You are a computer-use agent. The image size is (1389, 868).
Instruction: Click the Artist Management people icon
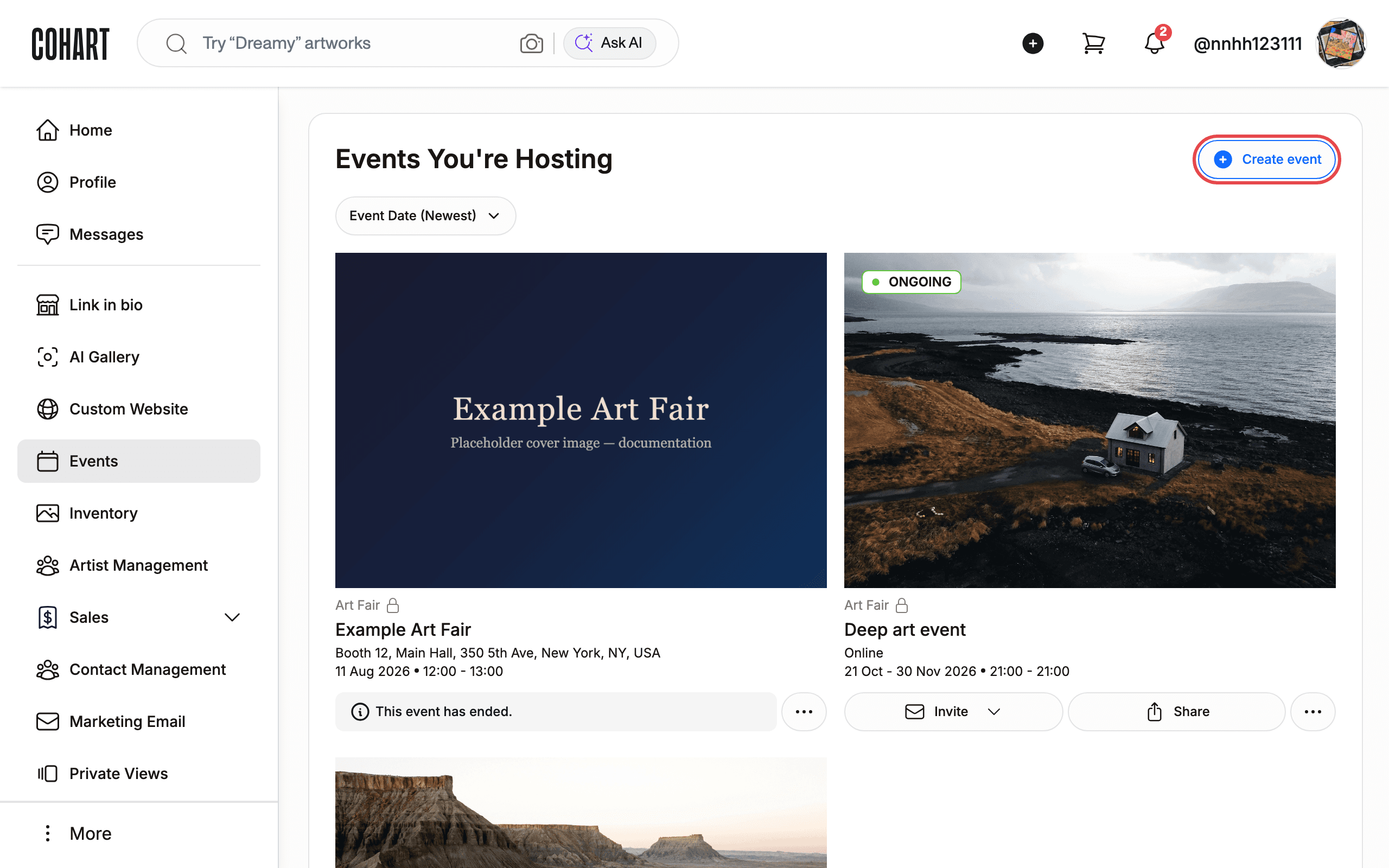coord(48,565)
